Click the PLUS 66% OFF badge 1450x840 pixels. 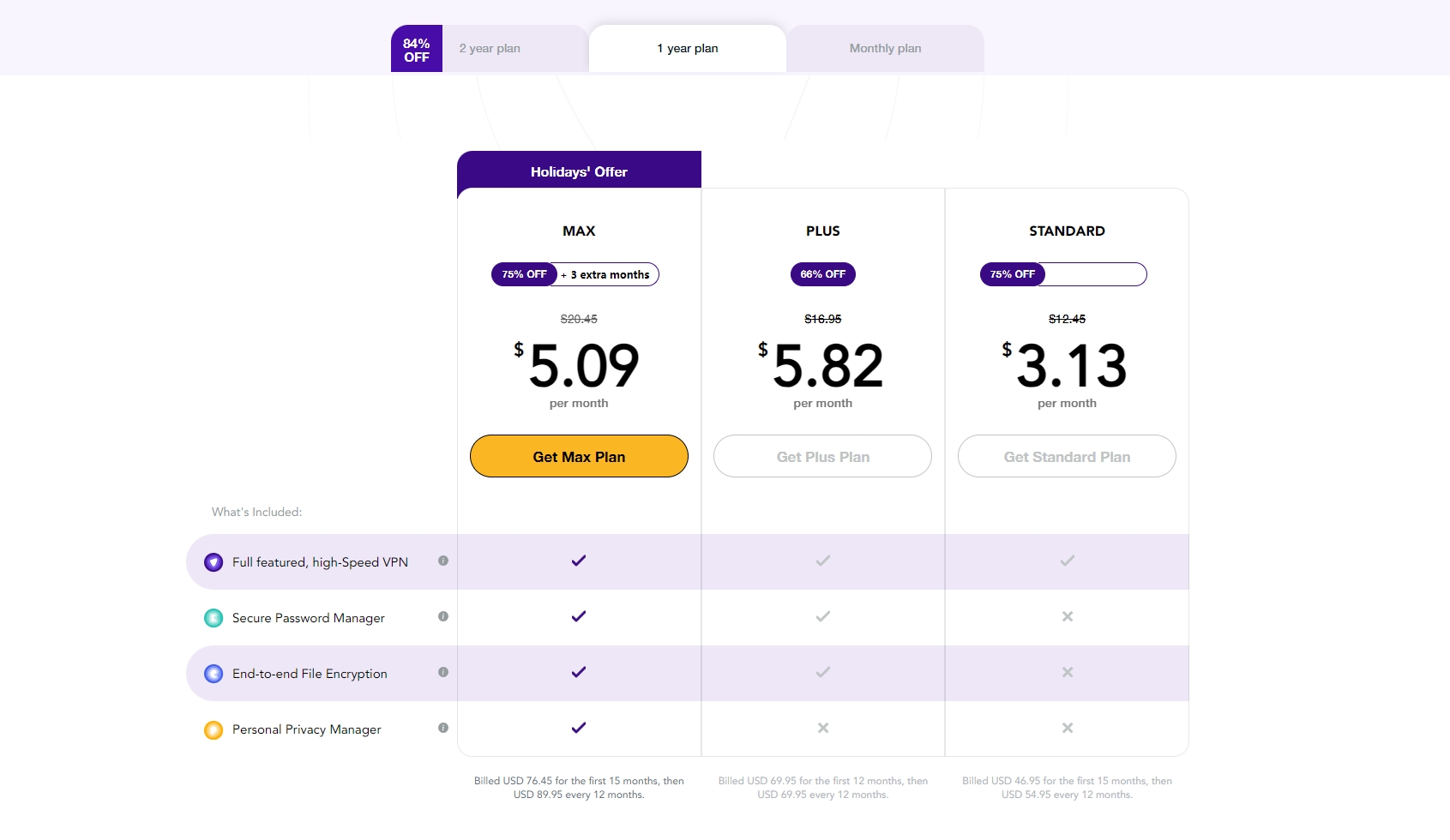tap(823, 274)
